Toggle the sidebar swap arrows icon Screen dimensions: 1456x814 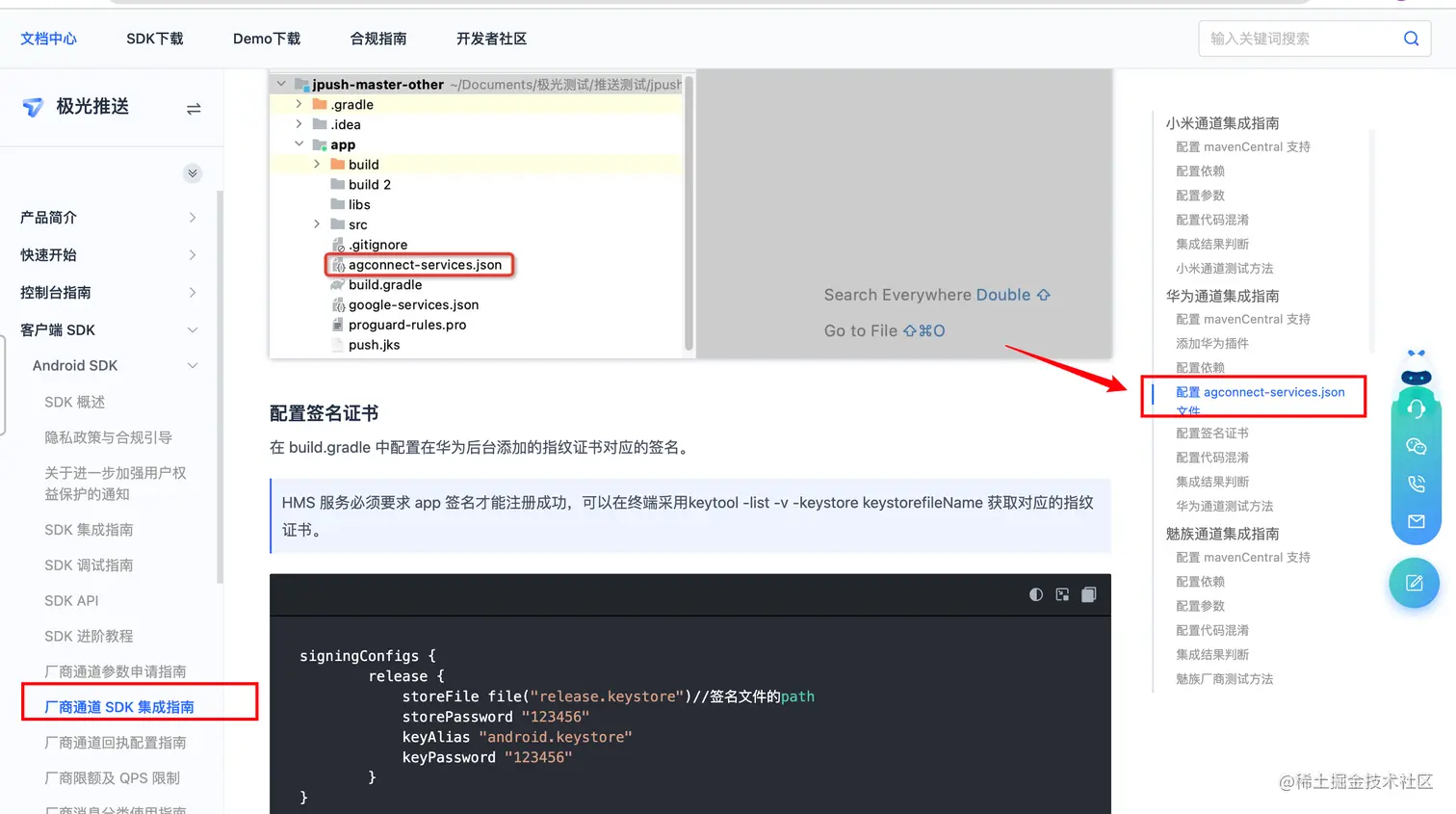194,109
